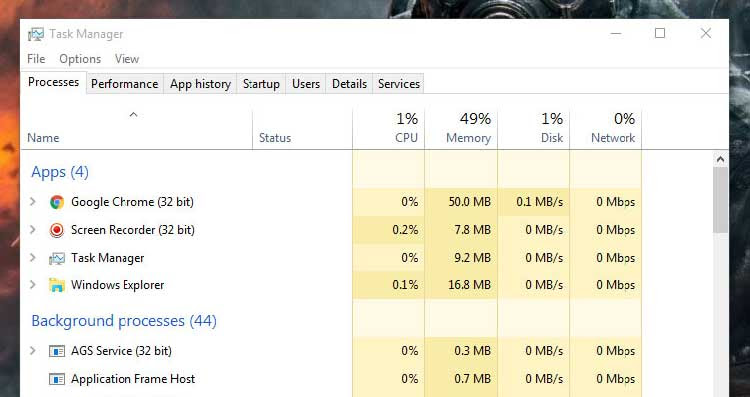The width and height of the screenshot is (750, 397).
Task: Click AGS Service's 0.3 MB memory value
Action: [x=473, y=351]
